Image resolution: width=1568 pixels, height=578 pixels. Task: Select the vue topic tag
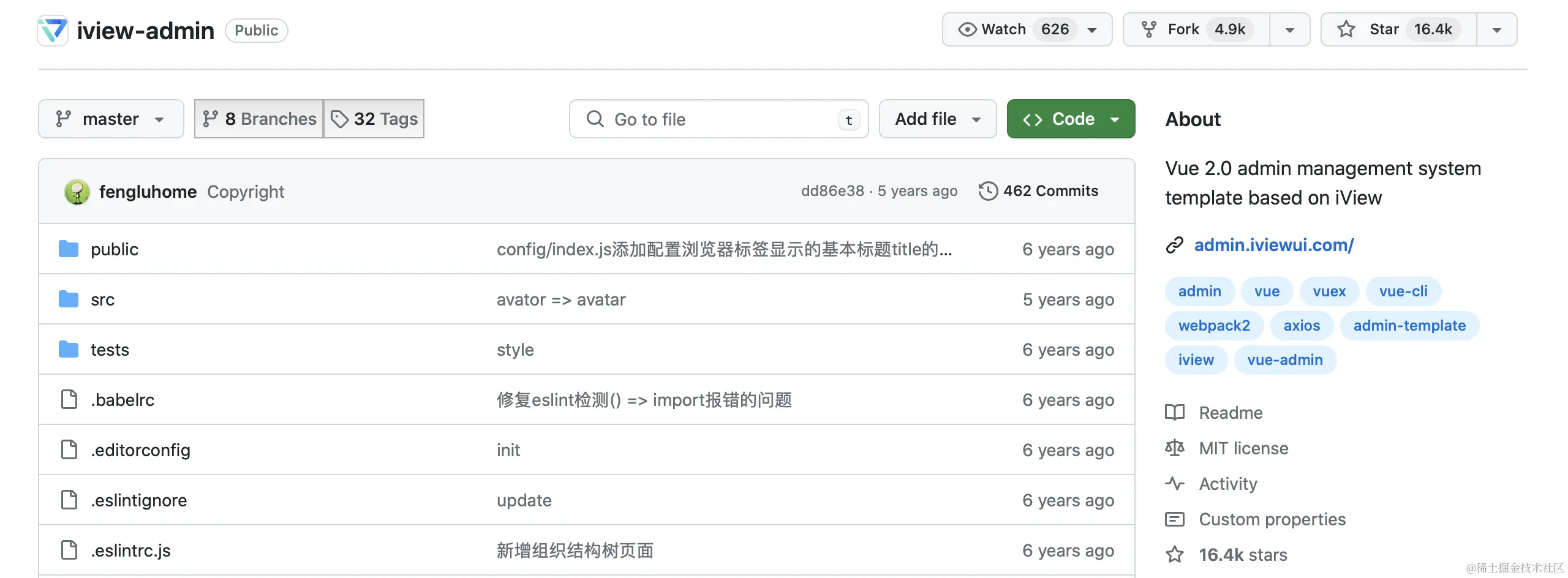1267,291
